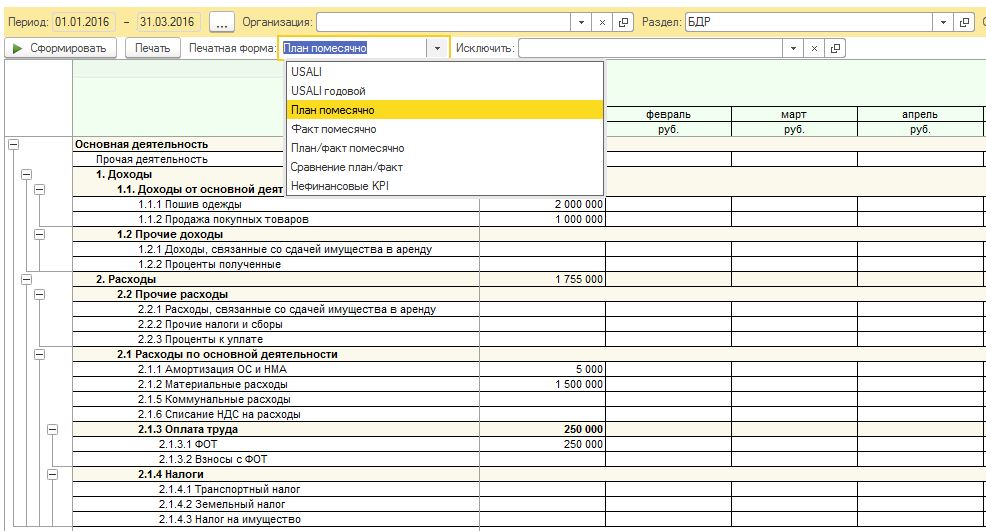The height and width of the screenshot is (531, 986).
Task: Open the Раздел selection window icon
Action: coord(964,22)
